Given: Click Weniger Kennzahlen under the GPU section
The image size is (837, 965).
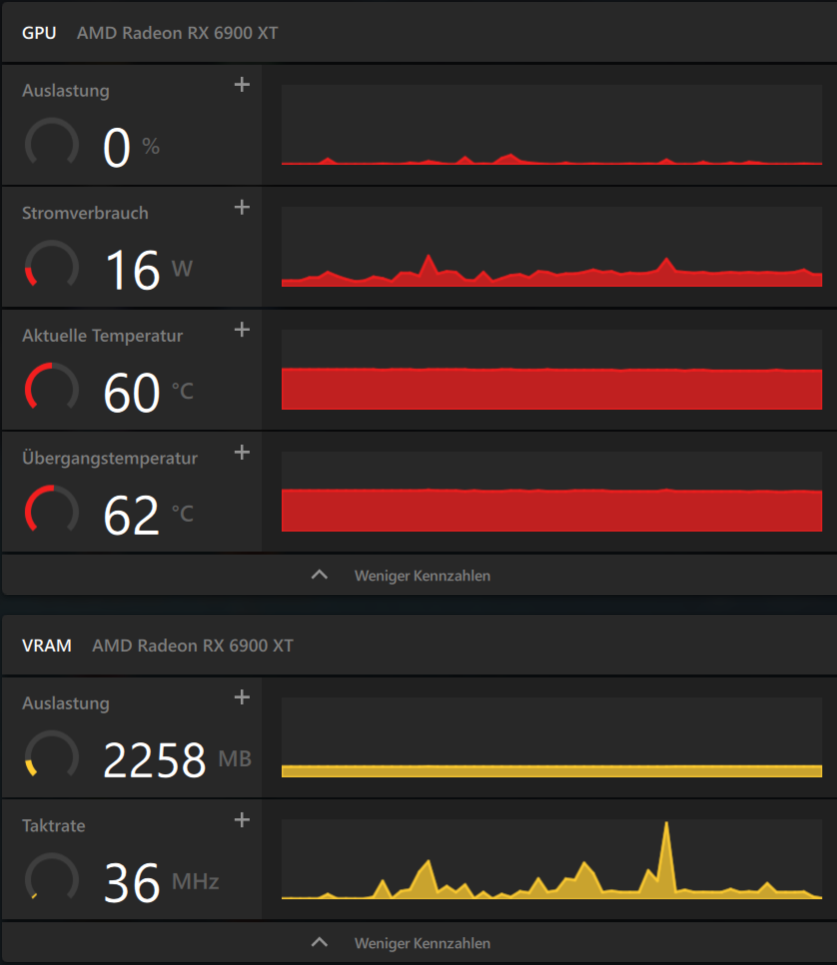Looking at the screenshot, I should 421,576.
